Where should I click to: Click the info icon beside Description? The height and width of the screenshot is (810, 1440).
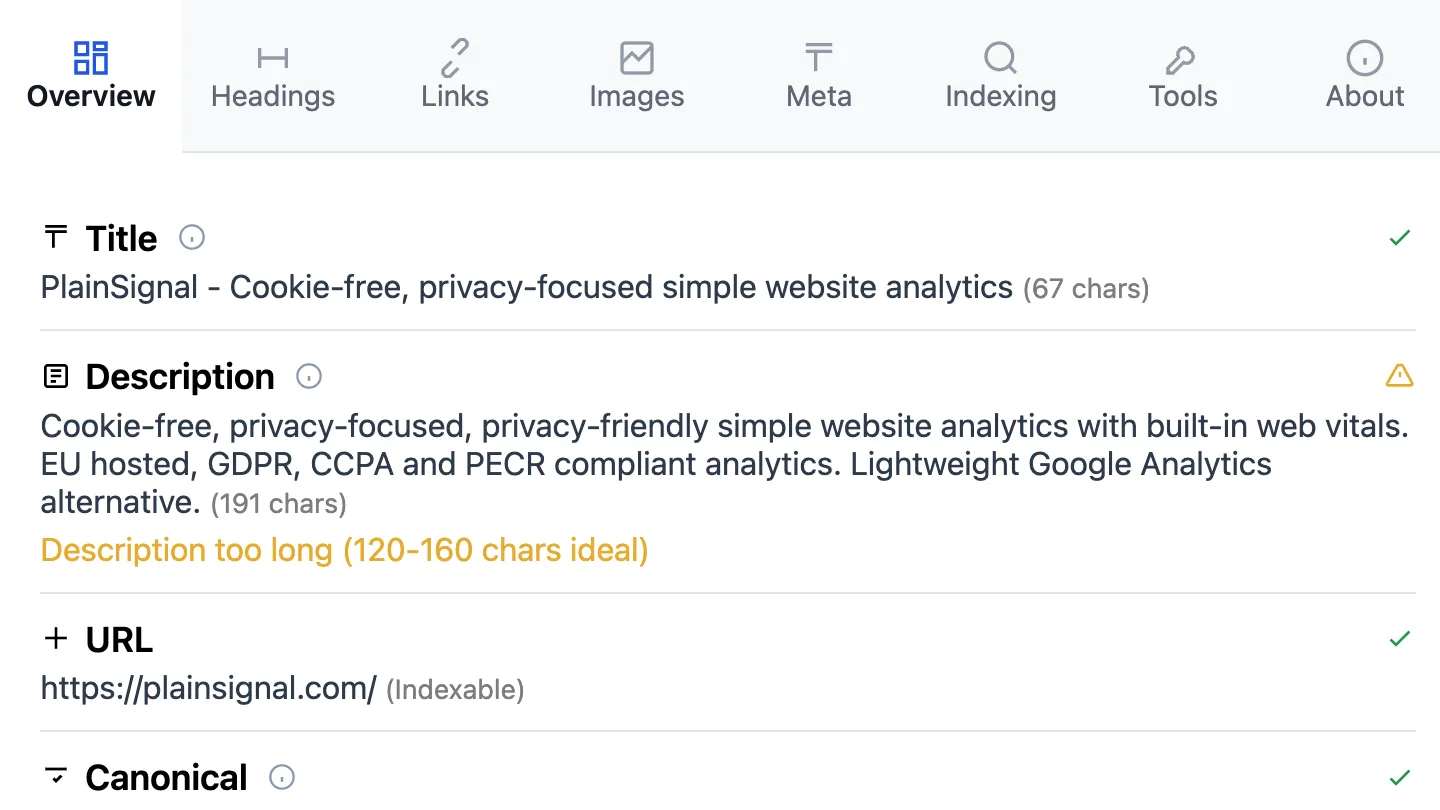point(309,377)
